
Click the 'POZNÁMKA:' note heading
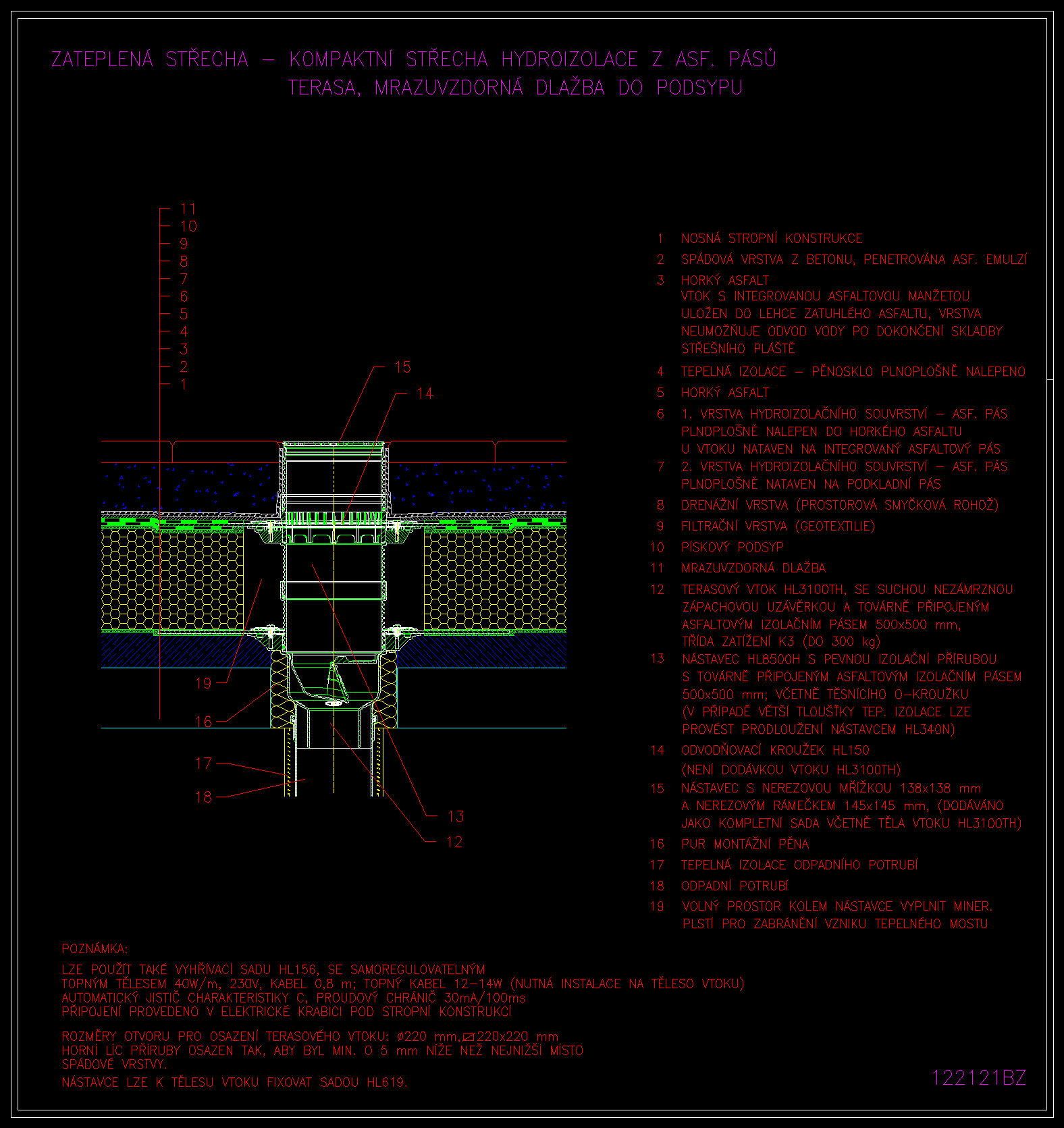click(x=95, y=949)
